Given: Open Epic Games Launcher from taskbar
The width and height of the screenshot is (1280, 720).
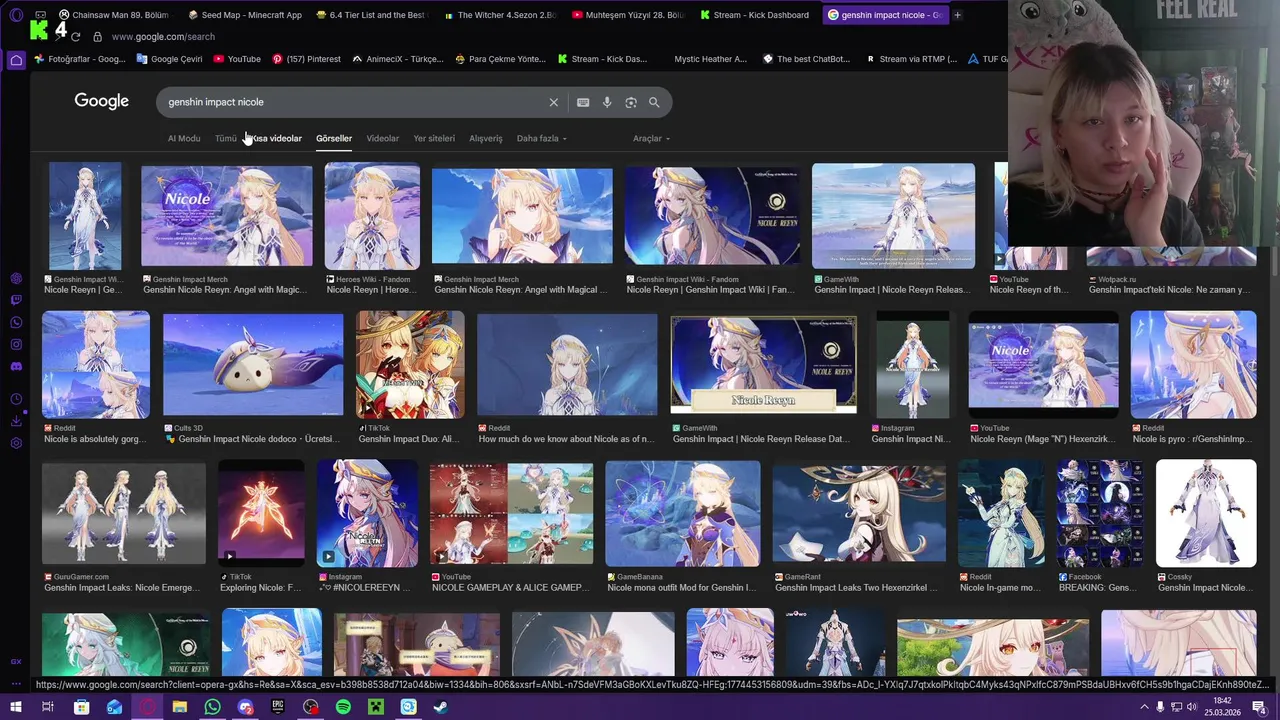Looking at the screenshot, I should pyautogui.click(x=278, y=707).
